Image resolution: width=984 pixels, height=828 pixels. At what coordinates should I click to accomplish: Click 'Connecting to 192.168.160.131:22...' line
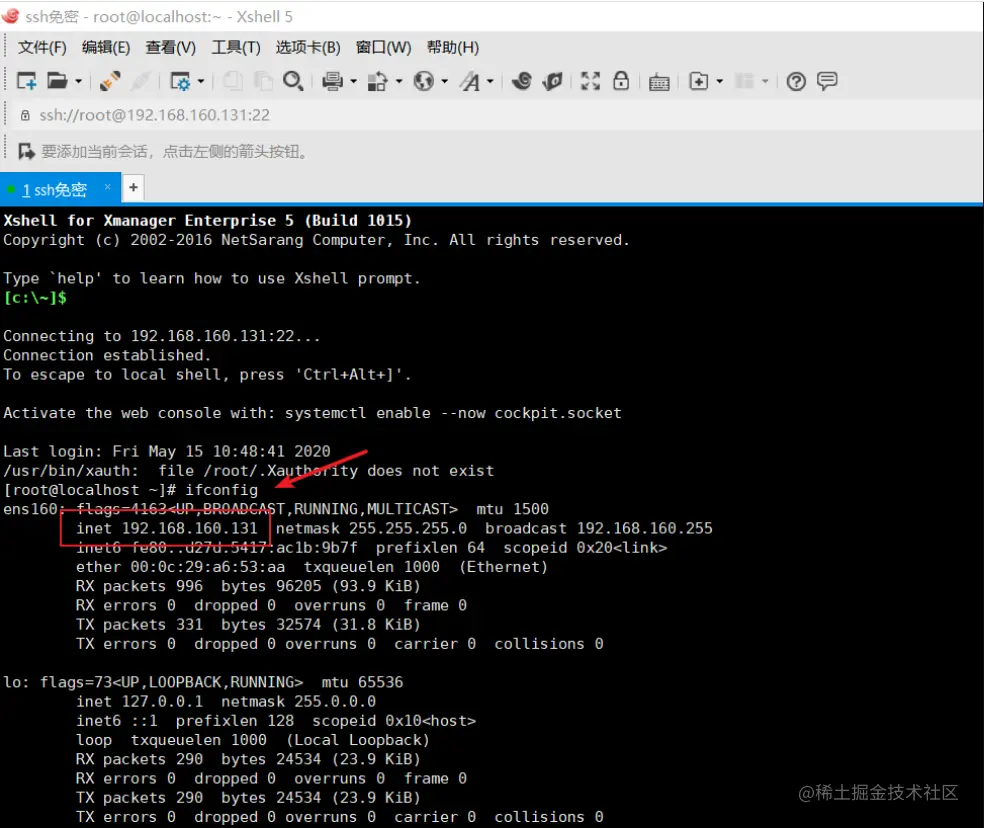tap(162, 336)
